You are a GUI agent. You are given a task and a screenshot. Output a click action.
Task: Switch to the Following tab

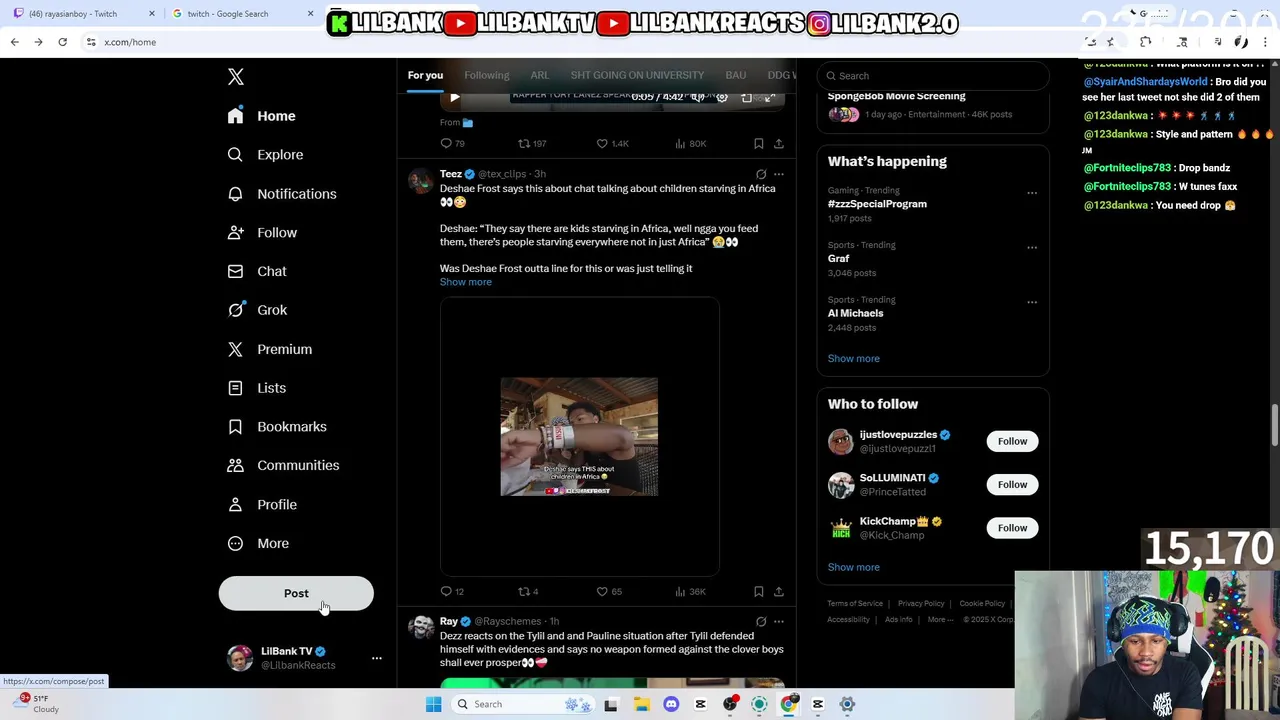486,75
